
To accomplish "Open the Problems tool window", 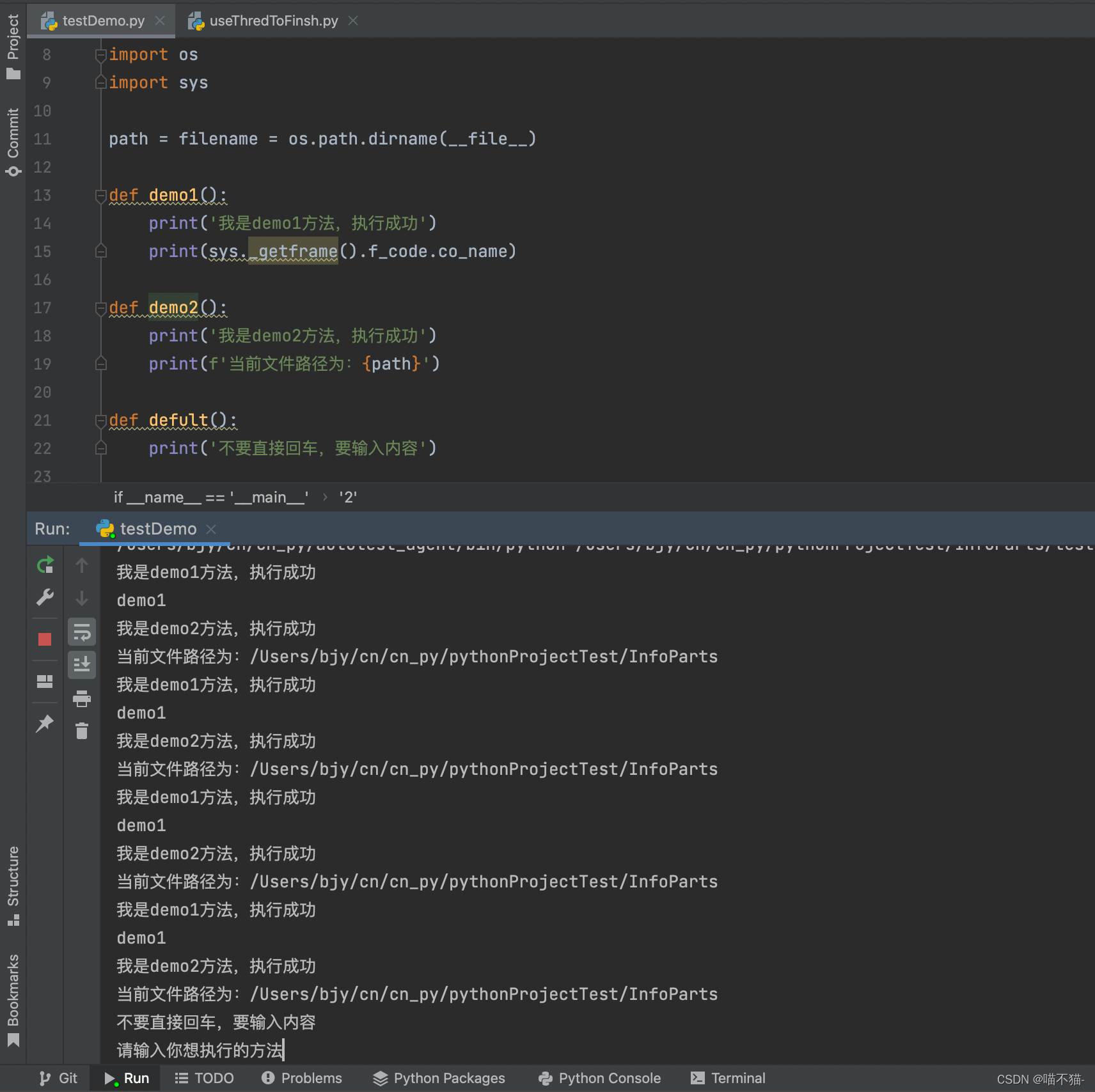I will [302, 1079].
